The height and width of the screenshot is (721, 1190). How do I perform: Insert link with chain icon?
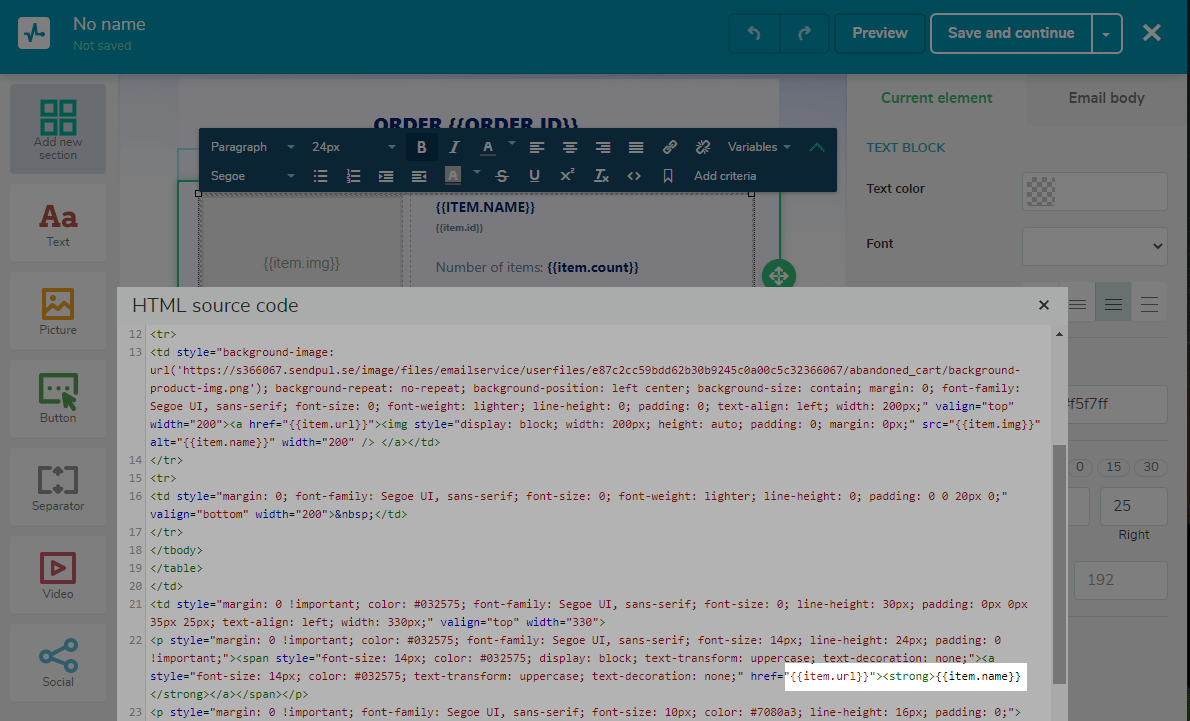click(x=669, y=147)
